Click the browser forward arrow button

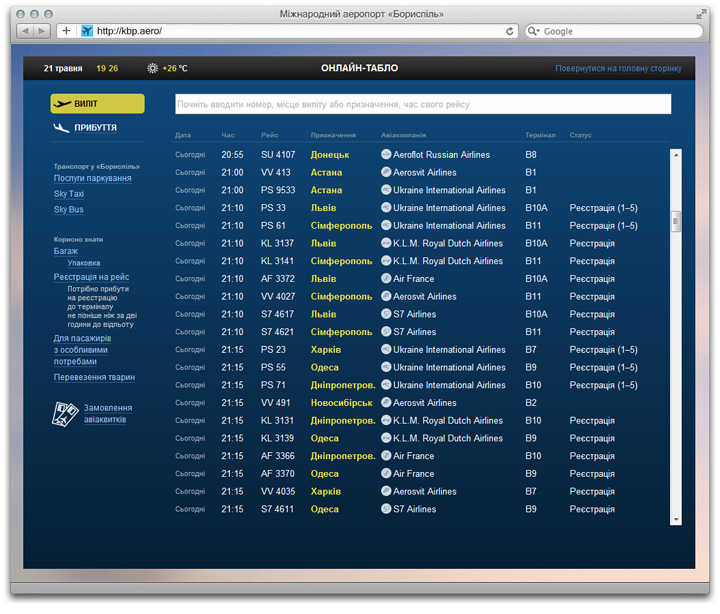pos(42,31)
